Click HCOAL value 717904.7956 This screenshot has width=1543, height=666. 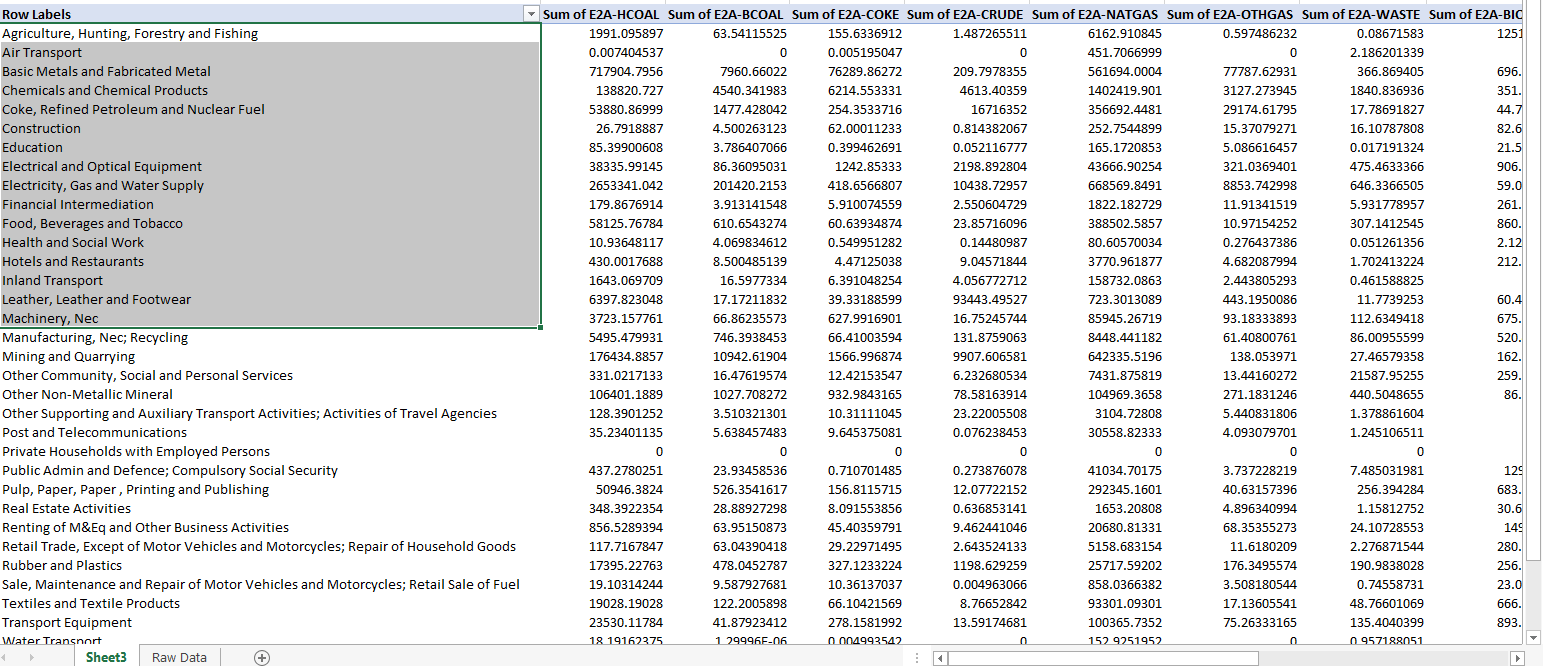[626, 72]
